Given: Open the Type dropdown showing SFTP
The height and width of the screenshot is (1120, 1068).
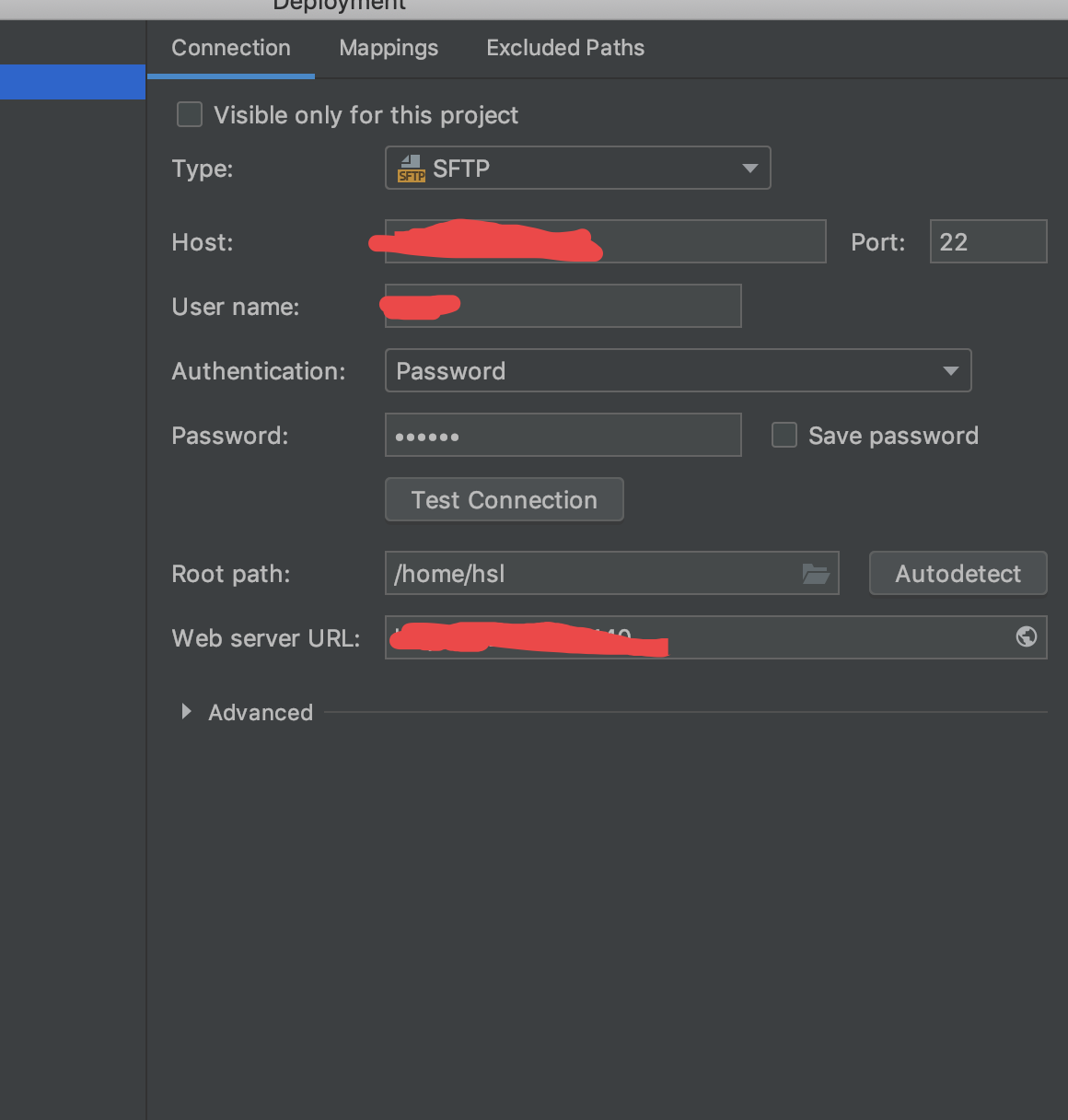Looking at the screenshot, I should pos(577,168).
